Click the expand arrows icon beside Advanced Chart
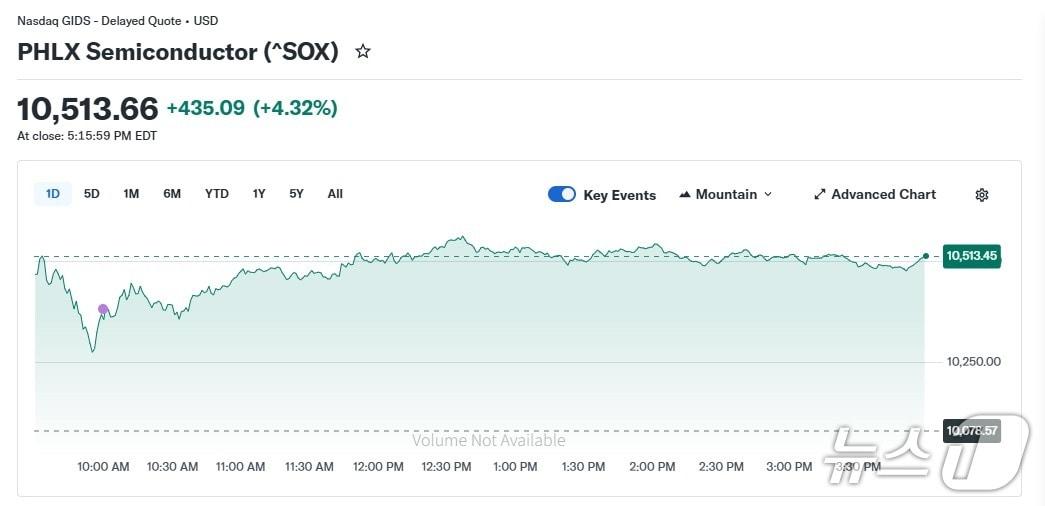 tap(820, 195)
